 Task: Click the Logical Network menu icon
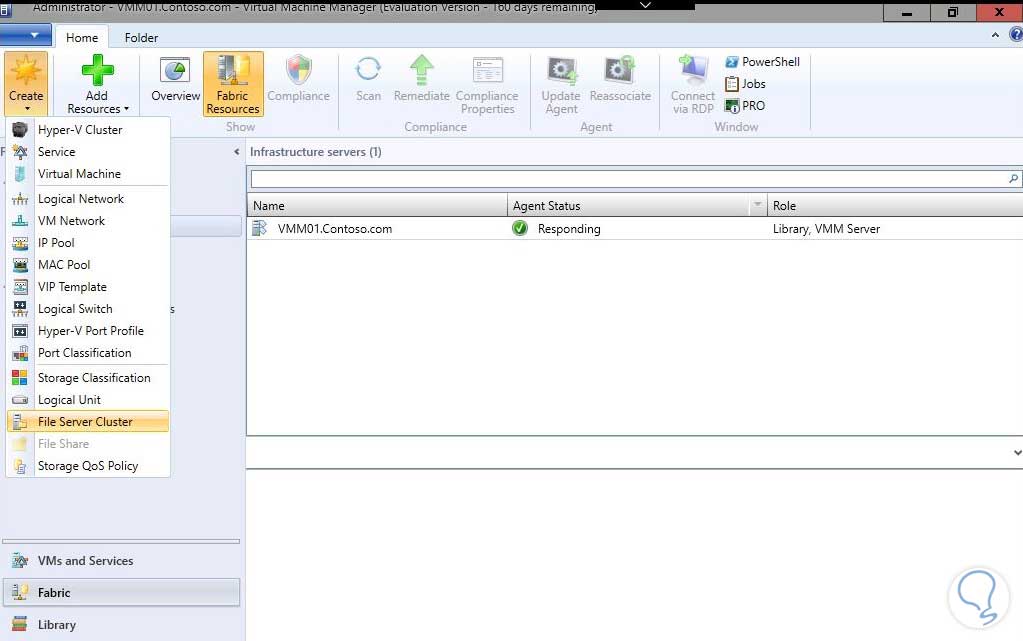(20, 199)
